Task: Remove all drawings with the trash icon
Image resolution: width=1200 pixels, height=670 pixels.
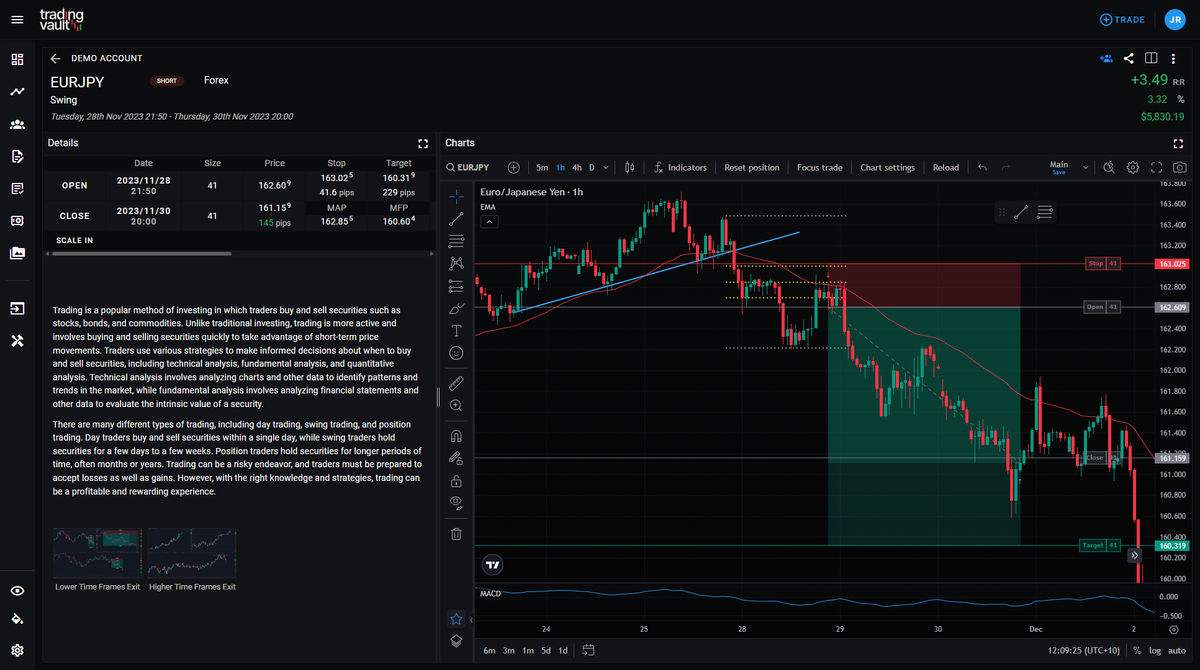Action: point(456,533)
